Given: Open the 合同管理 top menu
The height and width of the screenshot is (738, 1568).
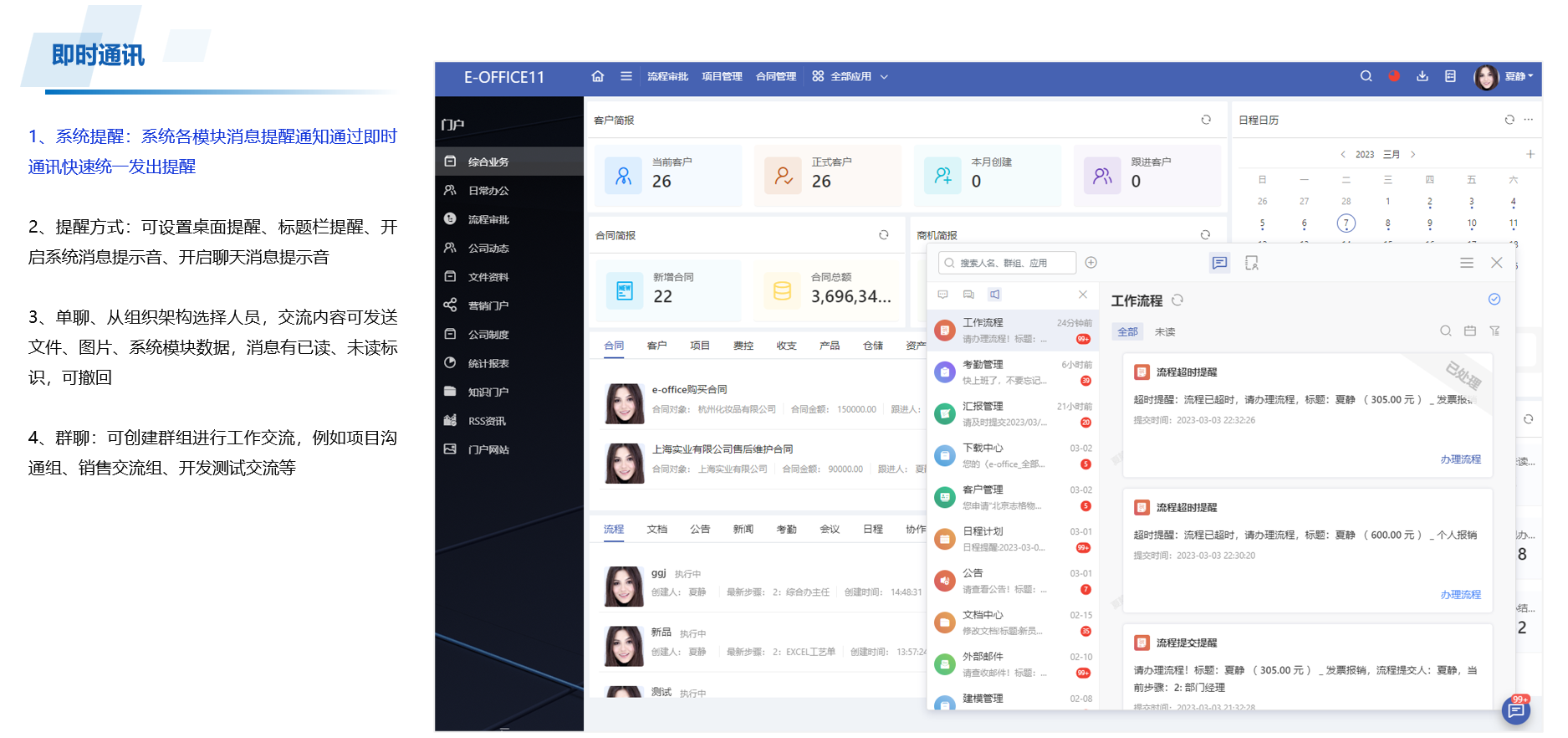Looking at the screenshot, I should pos(776,76).
